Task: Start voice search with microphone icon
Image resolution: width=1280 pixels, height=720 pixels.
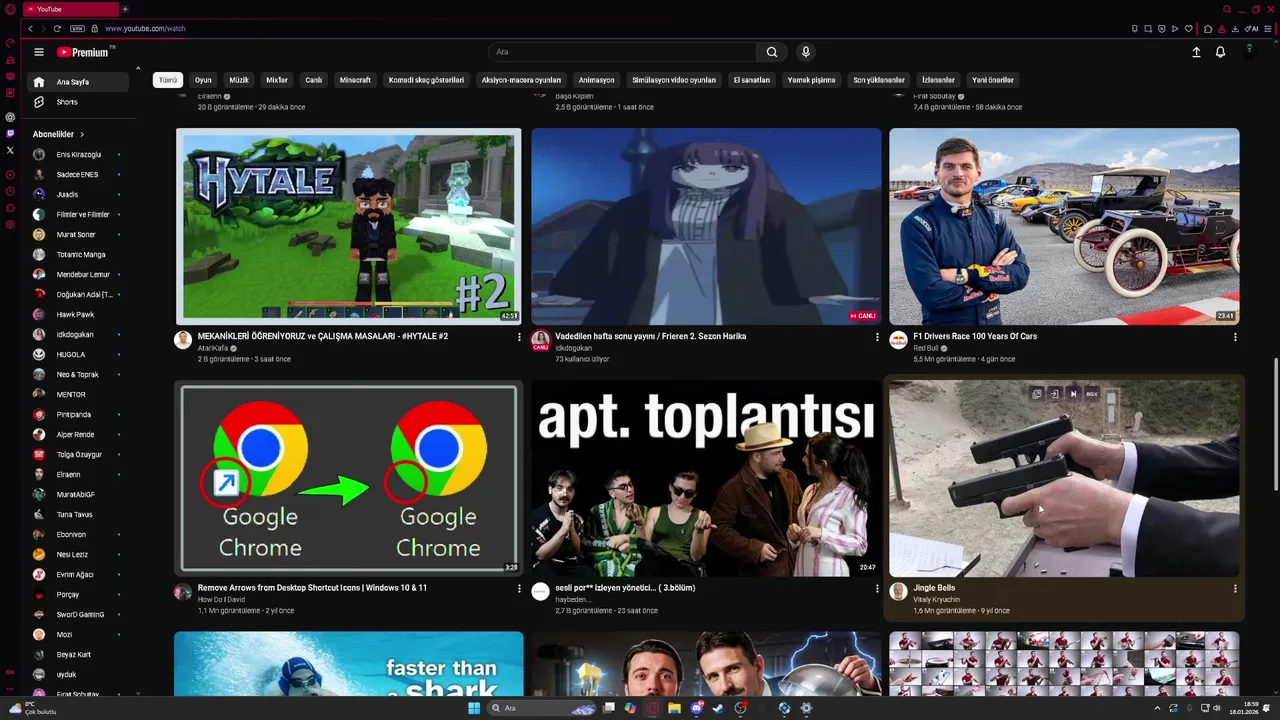Action: (x=805, y=52)
